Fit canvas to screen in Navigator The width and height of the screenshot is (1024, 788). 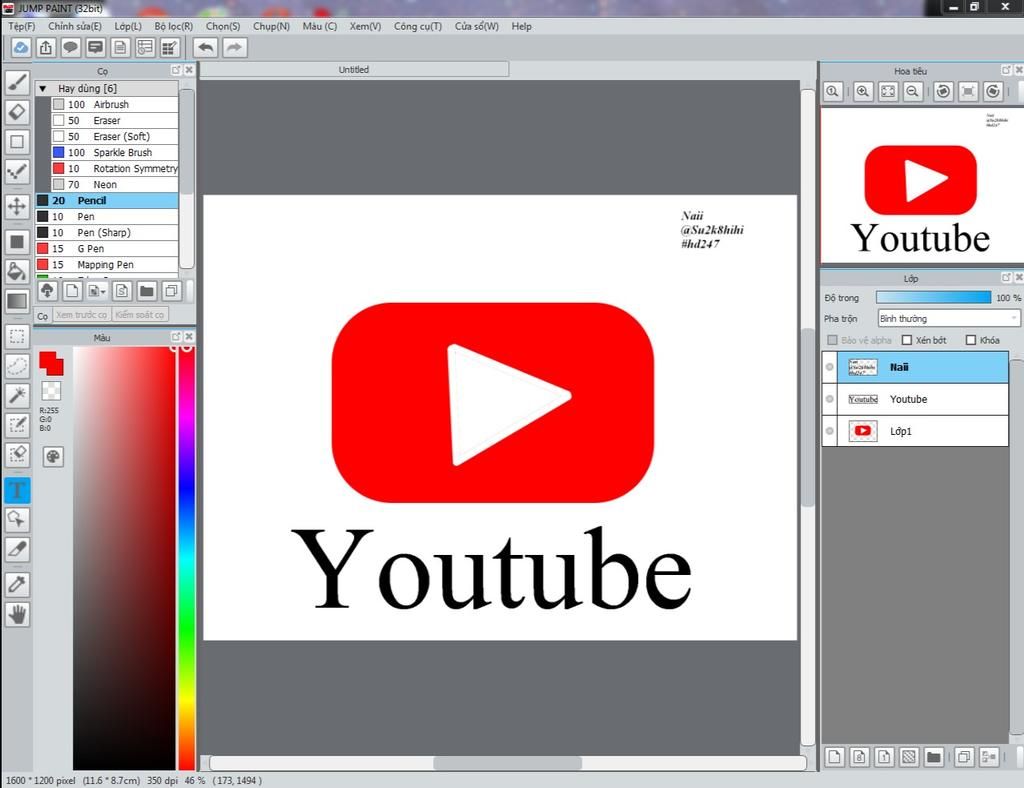click(x=888, y=91)
